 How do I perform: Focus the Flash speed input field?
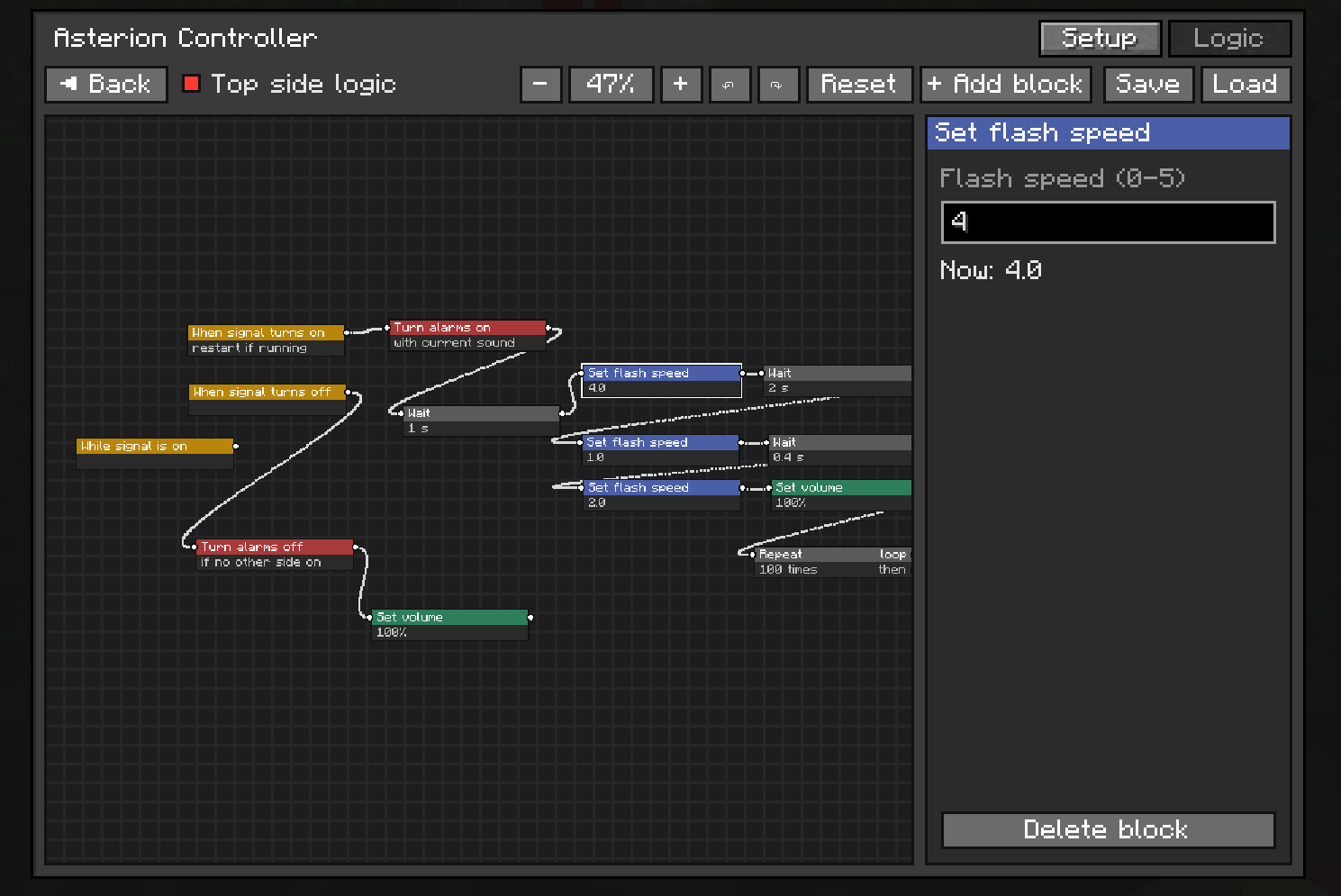1108,222
